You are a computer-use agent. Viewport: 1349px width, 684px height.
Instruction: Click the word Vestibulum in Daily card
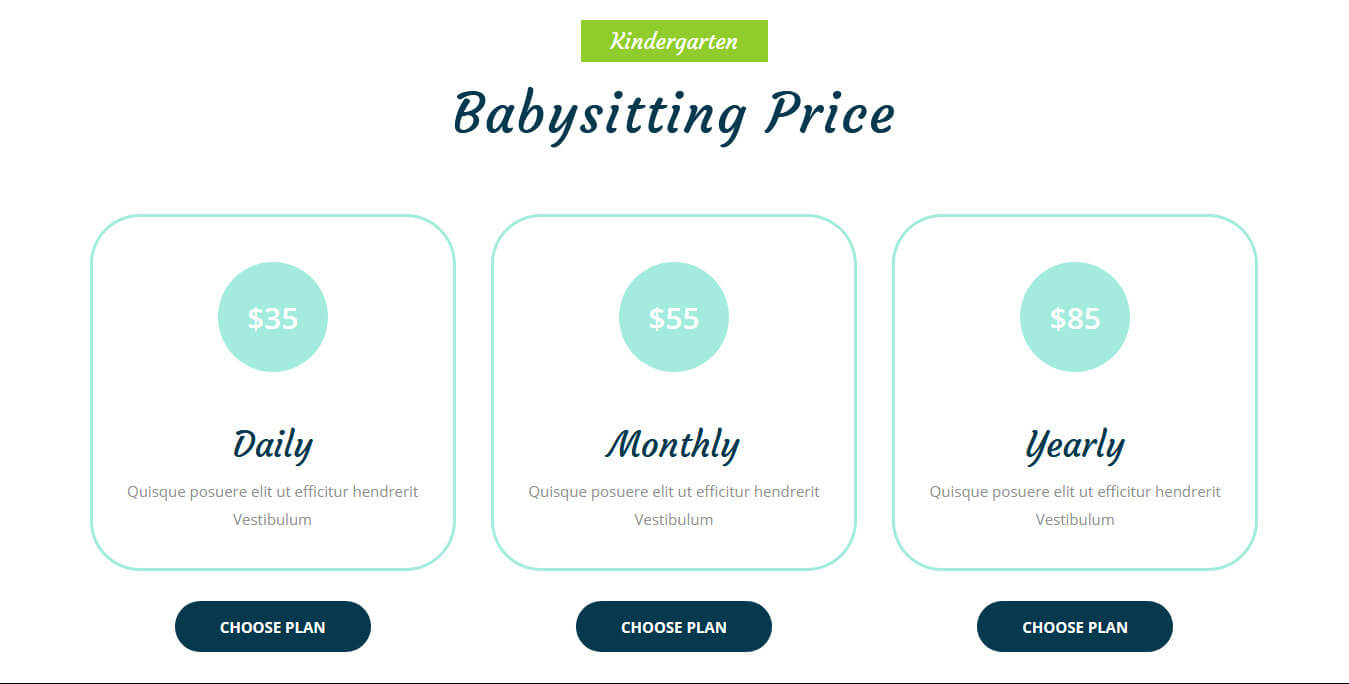273,519
